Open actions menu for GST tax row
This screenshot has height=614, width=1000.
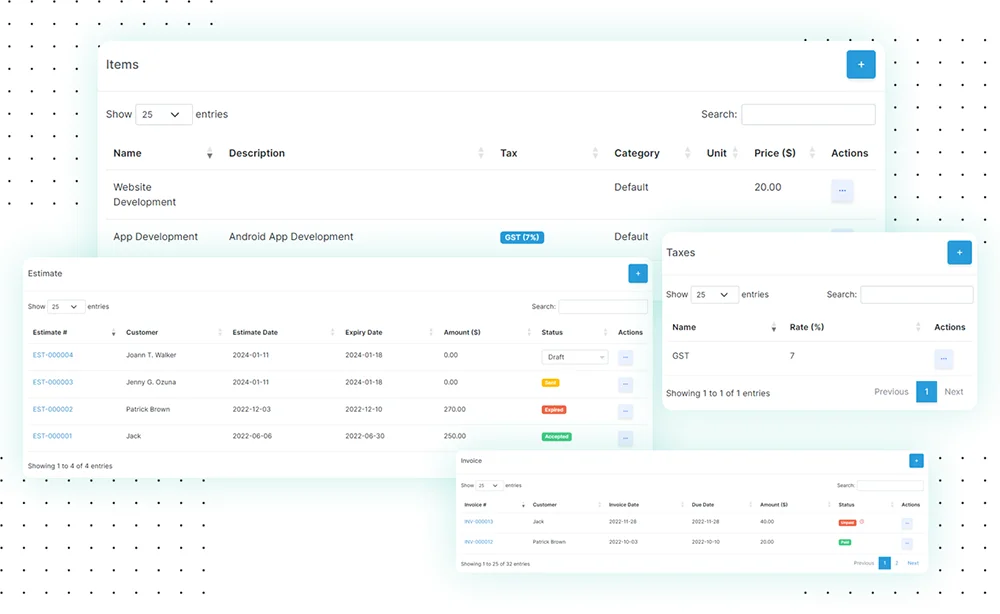[943, 359]
